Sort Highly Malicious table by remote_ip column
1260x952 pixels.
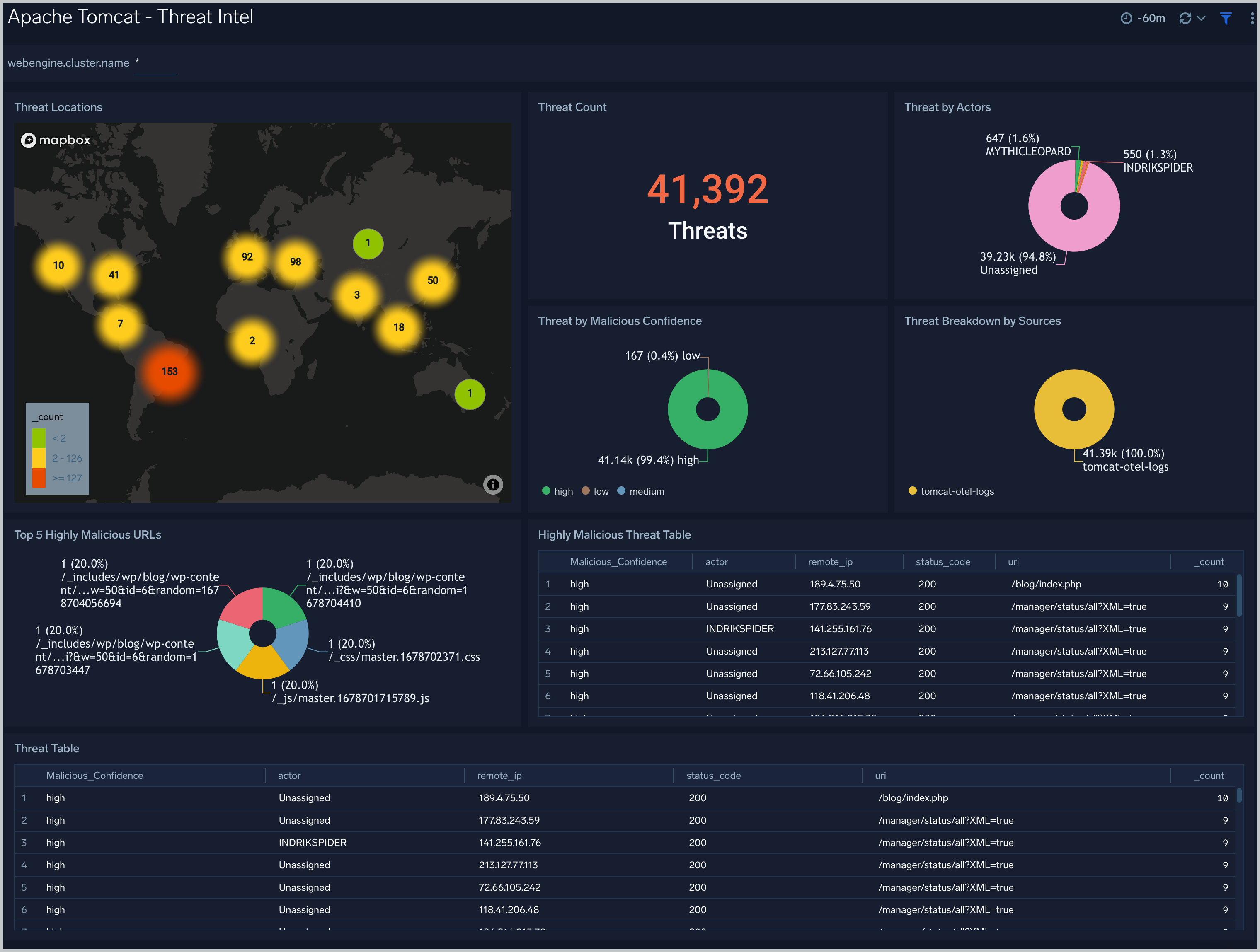[x=830, y=561]
